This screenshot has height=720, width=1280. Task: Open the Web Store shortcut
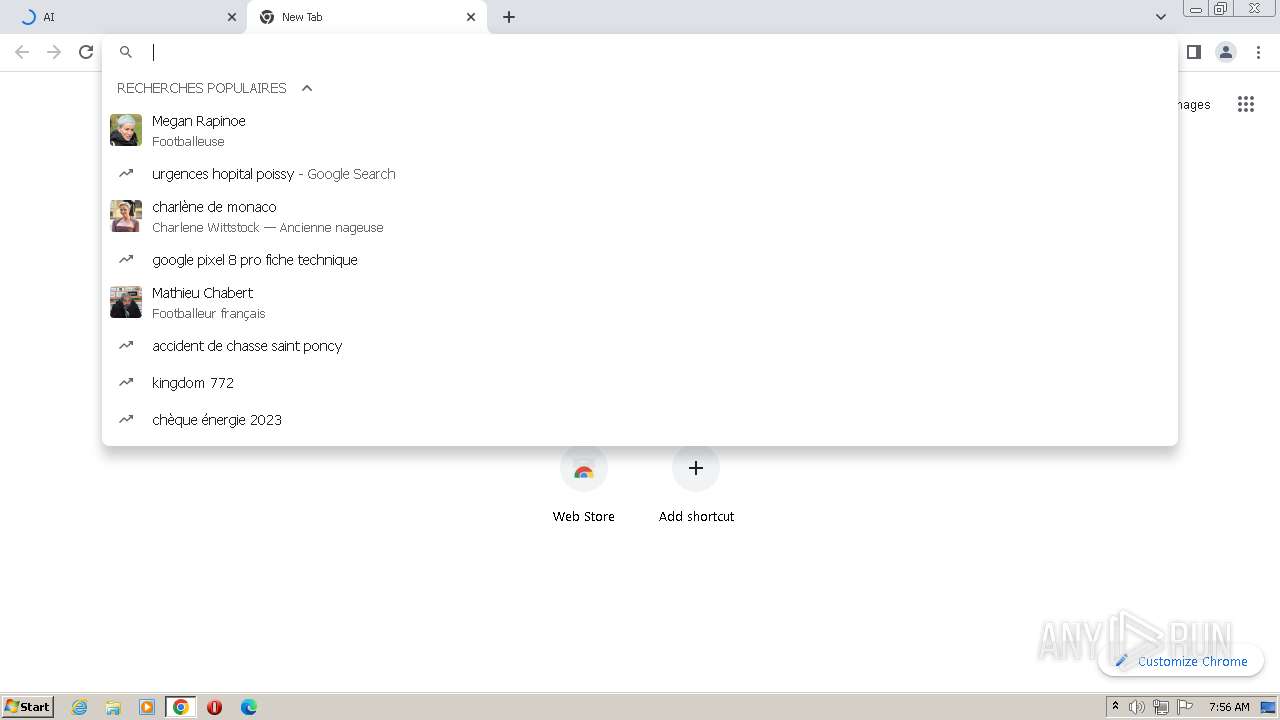(584, 486)
